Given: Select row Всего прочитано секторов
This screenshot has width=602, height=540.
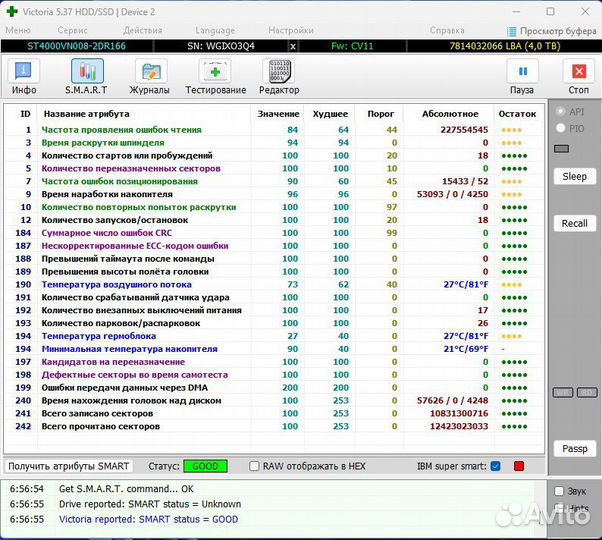Looking at the screenshot, I should (274, 426).
